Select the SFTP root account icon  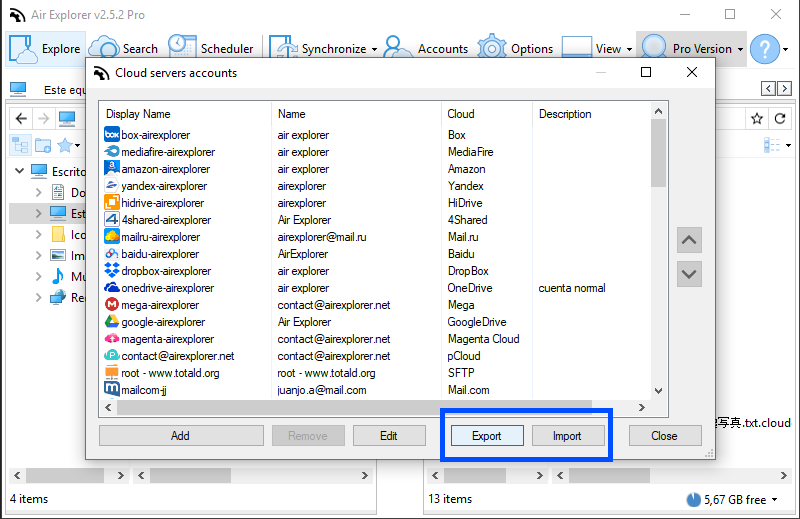click(x=112, y=373)
